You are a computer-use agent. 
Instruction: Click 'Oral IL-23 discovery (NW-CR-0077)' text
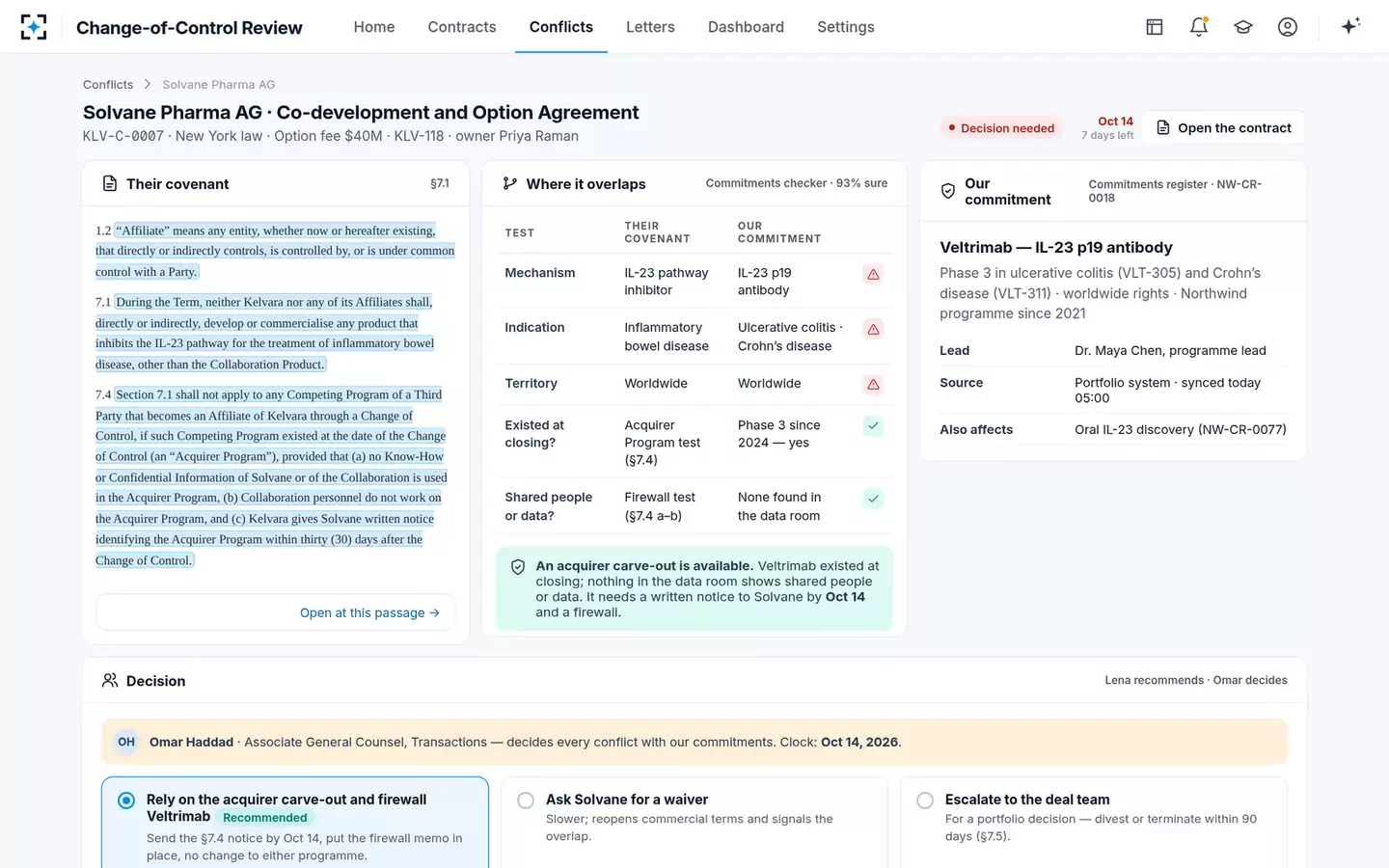pos(1181,429)
